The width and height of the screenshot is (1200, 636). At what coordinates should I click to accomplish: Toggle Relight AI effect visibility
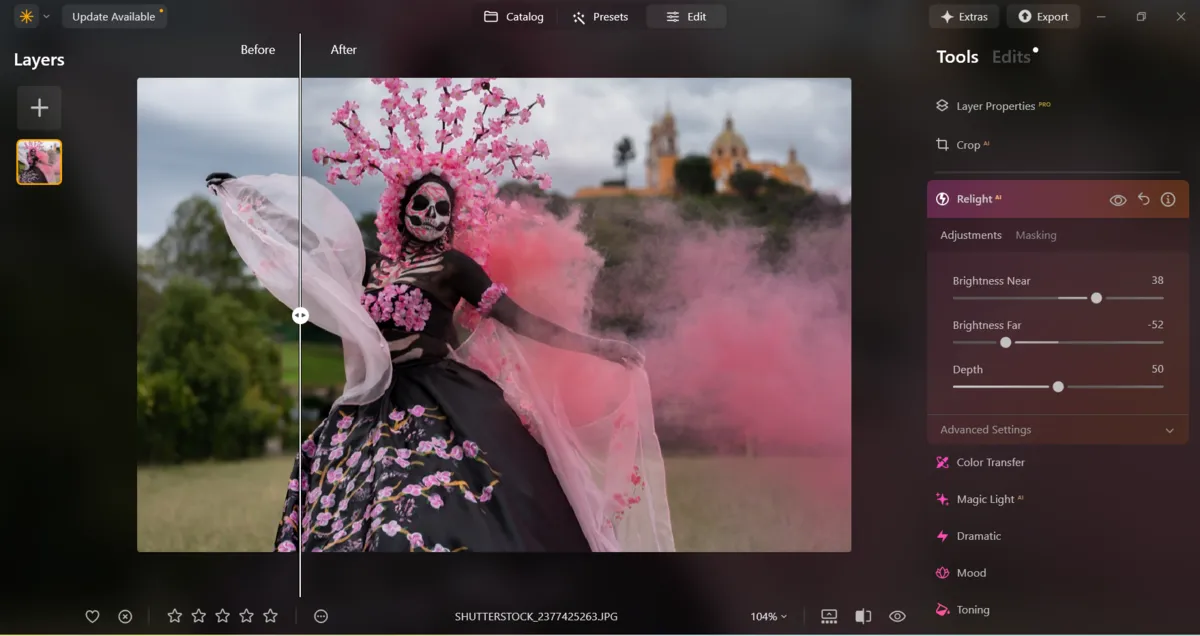(1118, 199)
